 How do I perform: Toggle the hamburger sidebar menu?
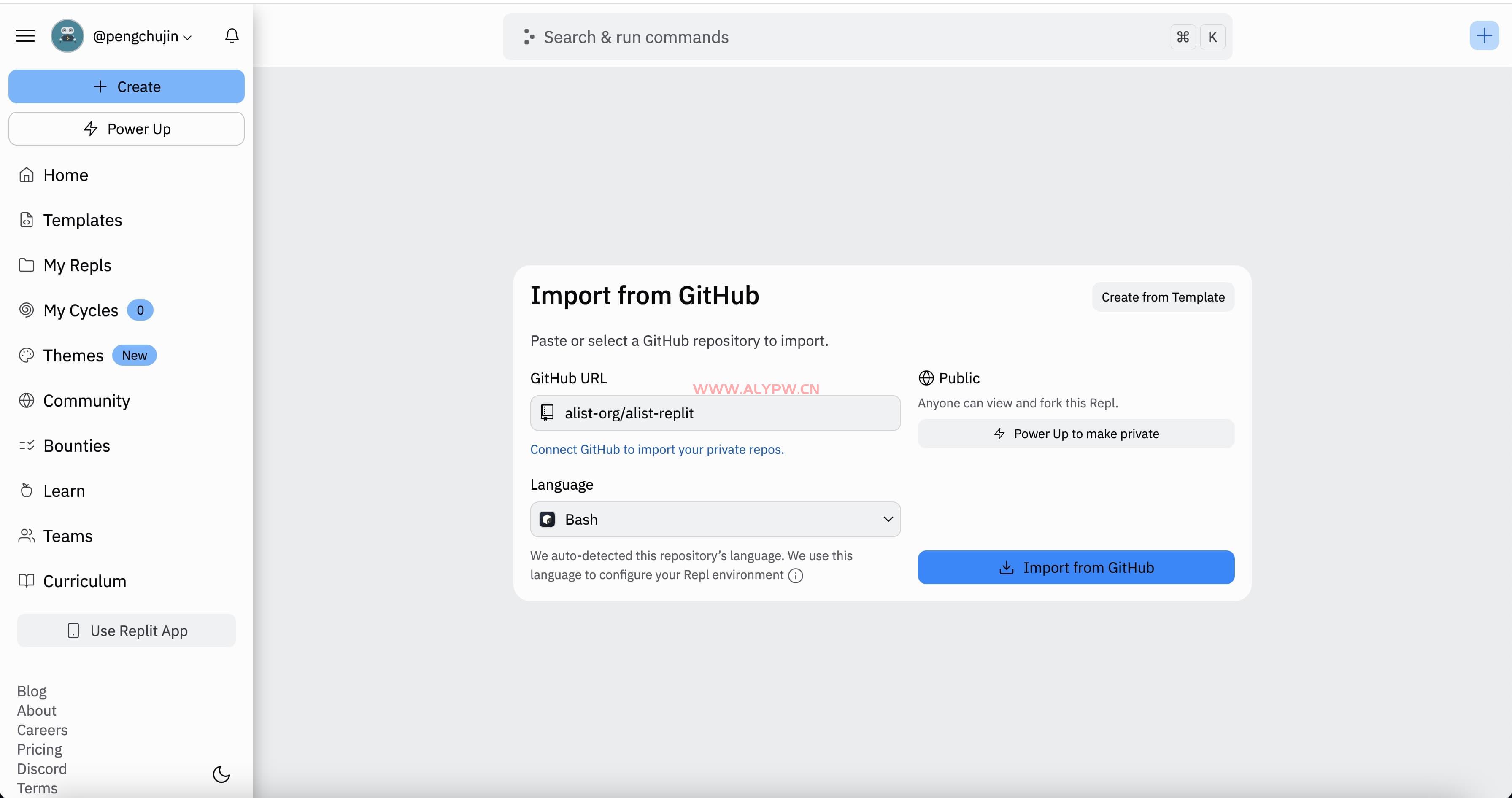pyautogui.click(x=25, y=36)
